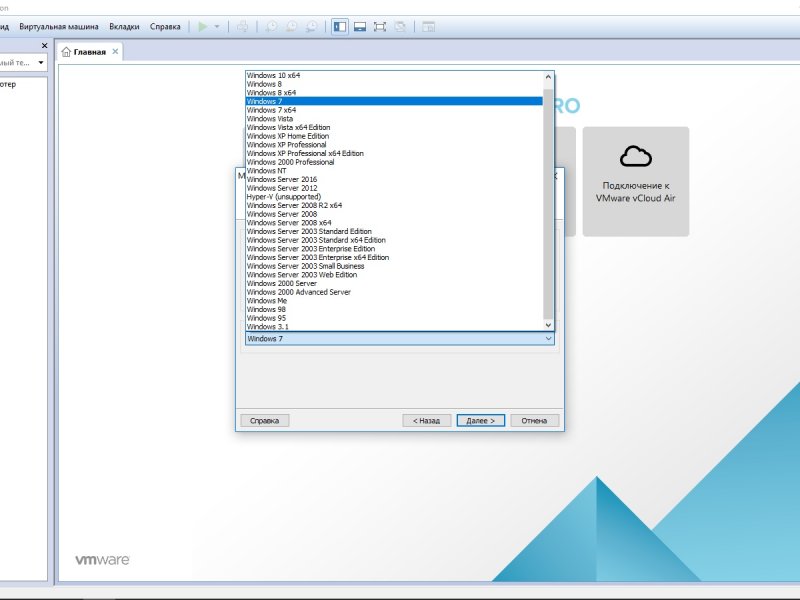
Task: Select Windows 10 x64 in the list
Action: pos(394,76)
